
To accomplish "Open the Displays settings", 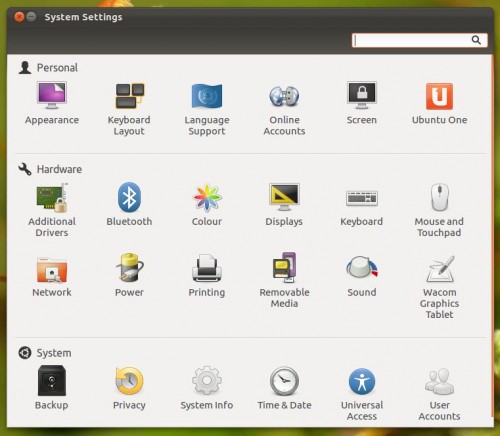I will 284,204.
